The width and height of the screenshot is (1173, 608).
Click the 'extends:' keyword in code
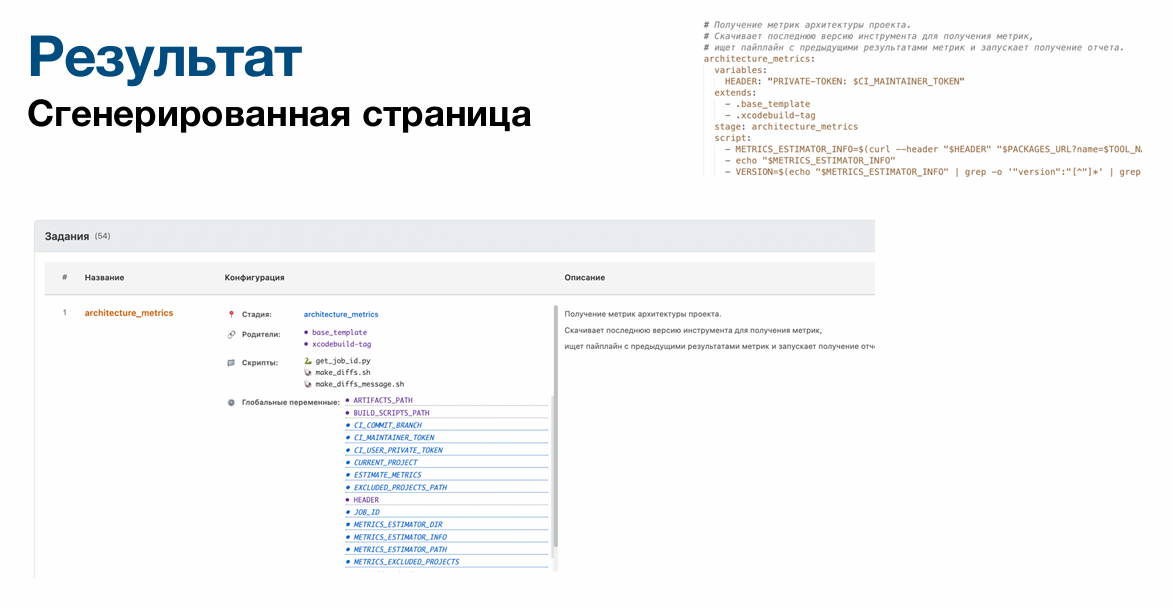(x=735, y=93)
